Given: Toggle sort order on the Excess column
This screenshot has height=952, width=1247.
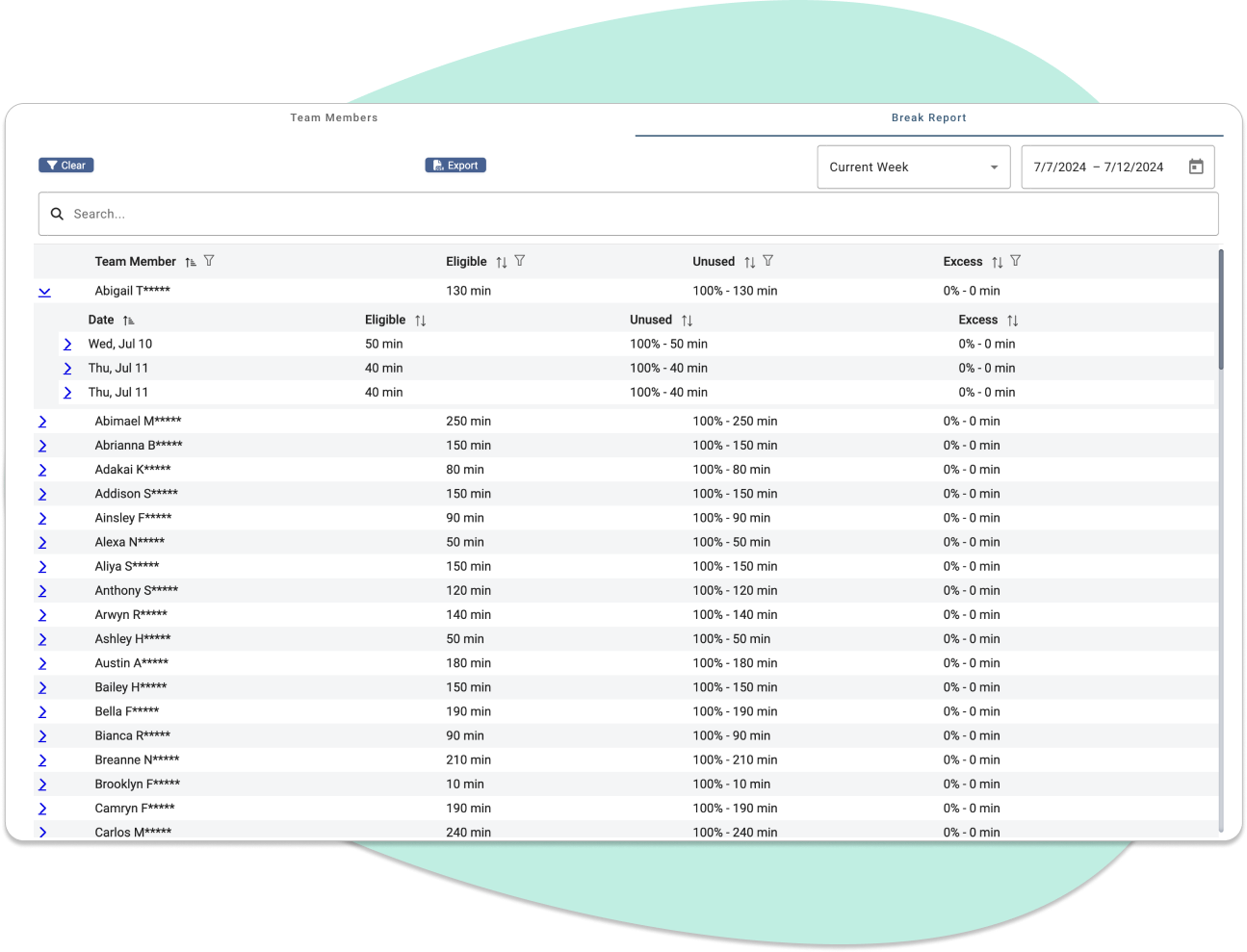Looking at the screenshot, I should click(997, 261).
